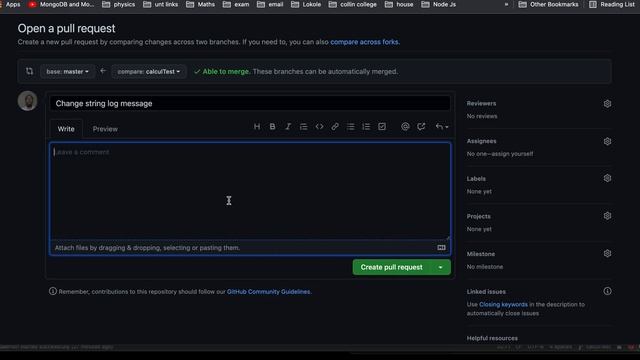
Task: Click the Labels heading
Action: point(476,179)
